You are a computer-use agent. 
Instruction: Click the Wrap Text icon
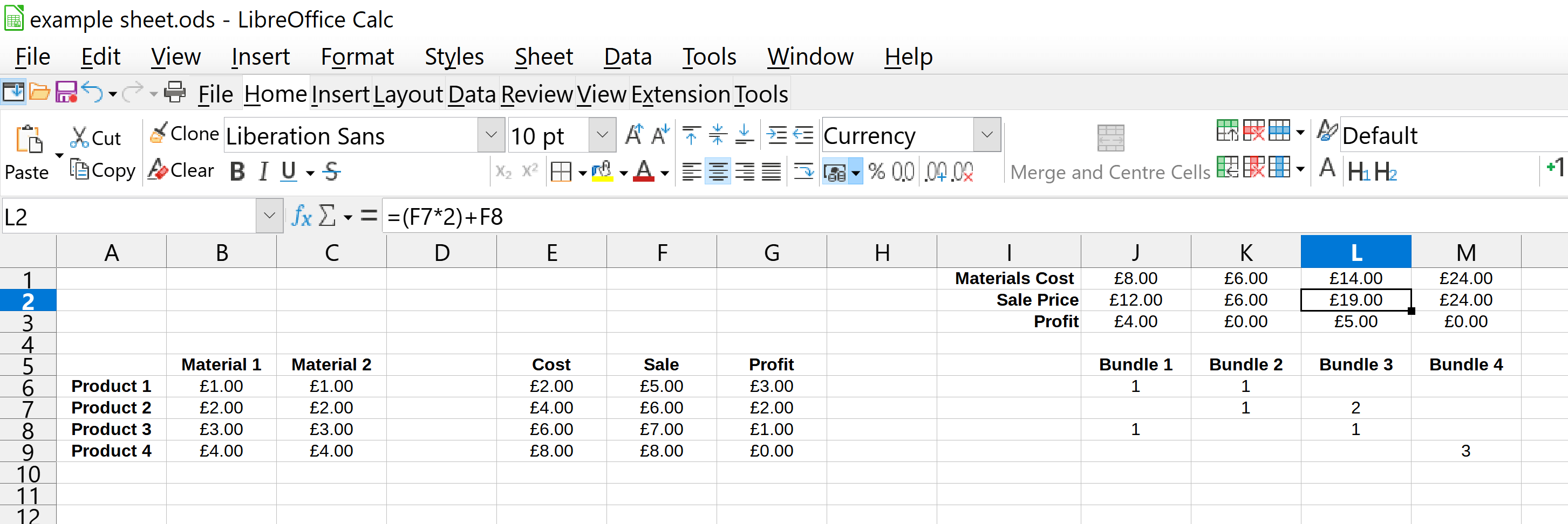[x=803, y=173]
